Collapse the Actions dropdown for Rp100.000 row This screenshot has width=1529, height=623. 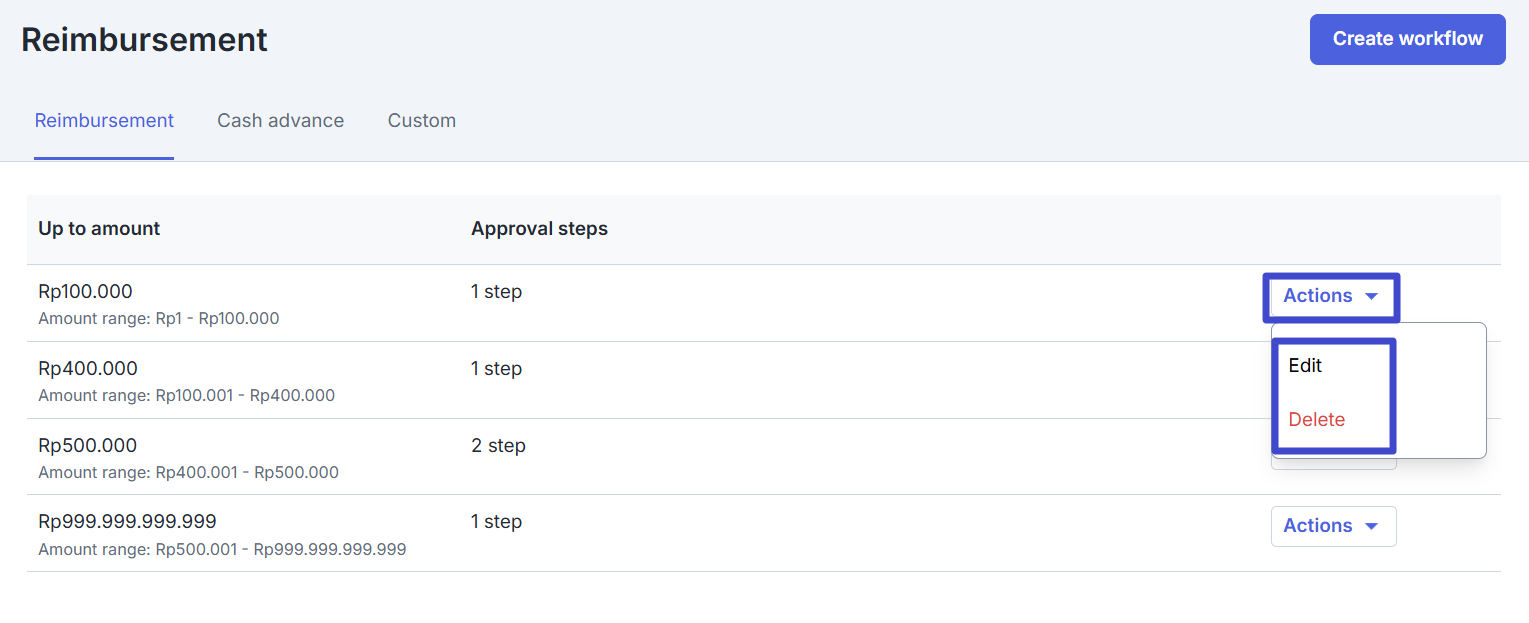pyautogui.click(x=1330, y=296)
